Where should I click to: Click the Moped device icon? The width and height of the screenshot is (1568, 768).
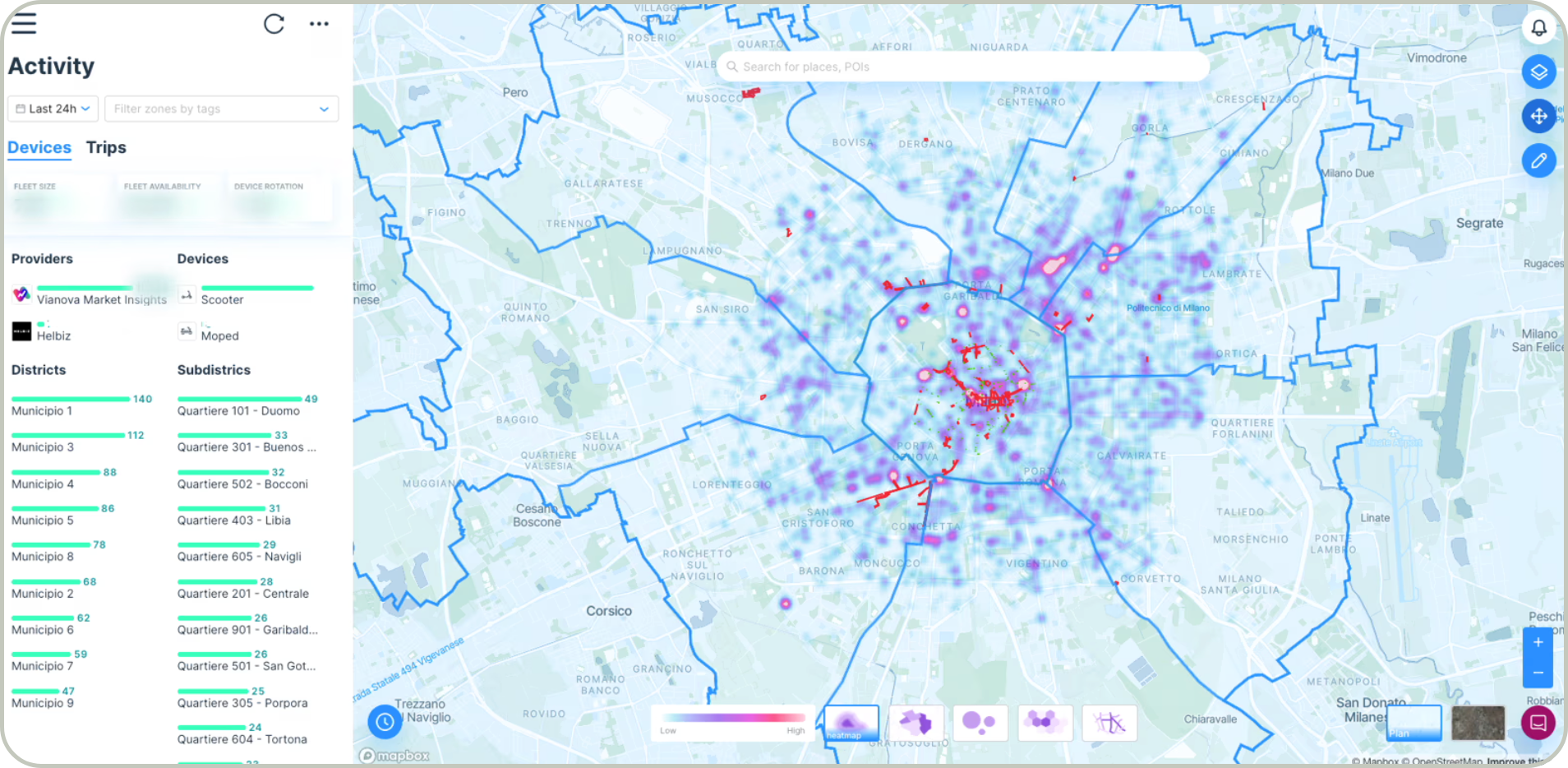click(187, 331)
